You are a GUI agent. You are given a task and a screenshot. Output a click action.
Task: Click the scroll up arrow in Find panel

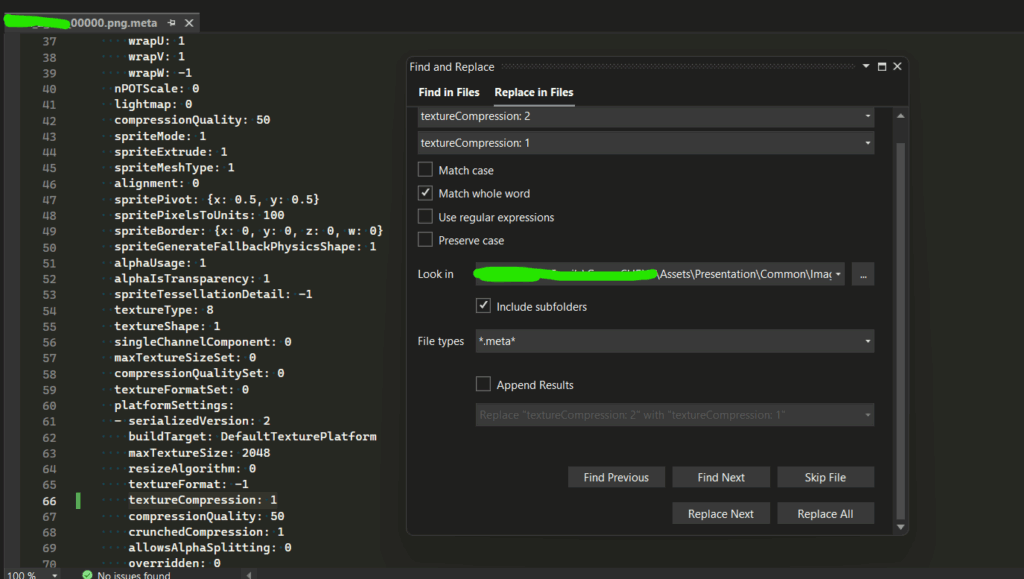click(x=901, y=116)
